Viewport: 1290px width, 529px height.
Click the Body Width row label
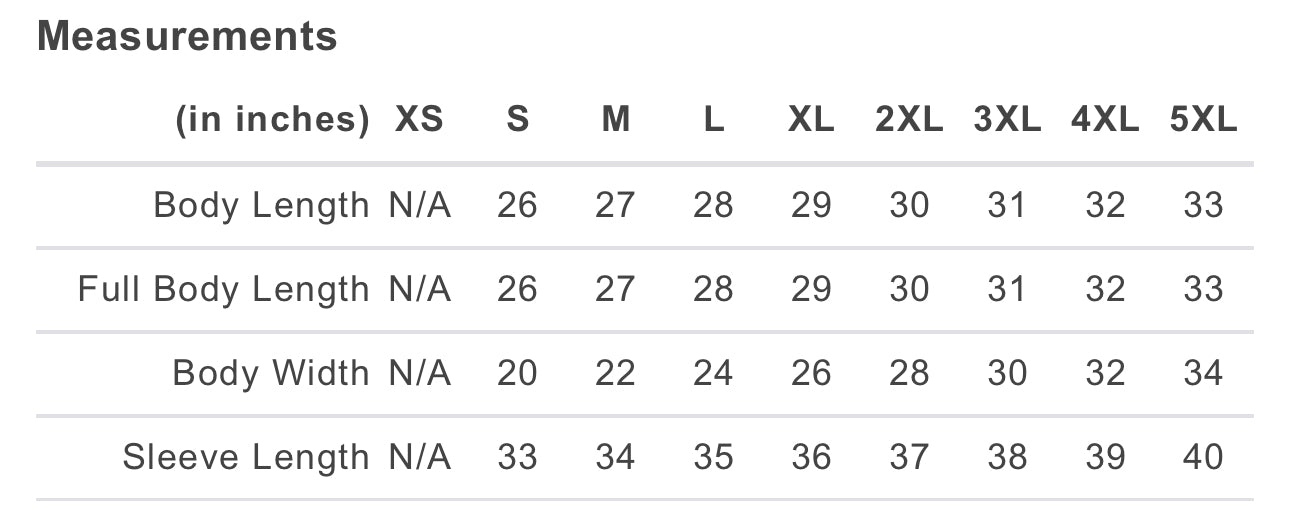pyautogui.click(x=271, y=373)
